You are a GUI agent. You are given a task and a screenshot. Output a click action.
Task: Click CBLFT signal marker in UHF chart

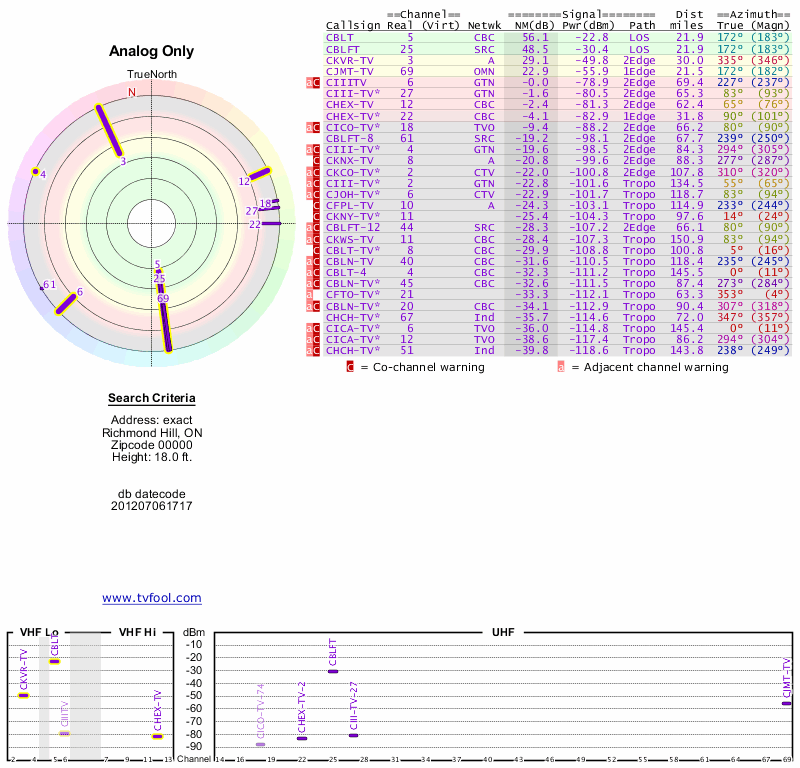coord(333,671)
